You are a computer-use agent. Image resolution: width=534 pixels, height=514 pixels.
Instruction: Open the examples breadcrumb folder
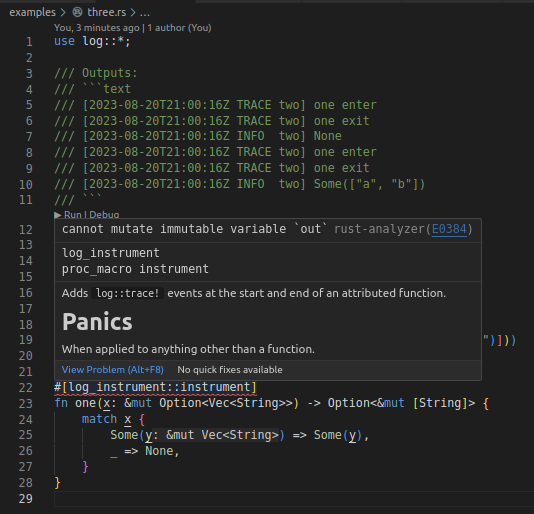click(32, 12)
